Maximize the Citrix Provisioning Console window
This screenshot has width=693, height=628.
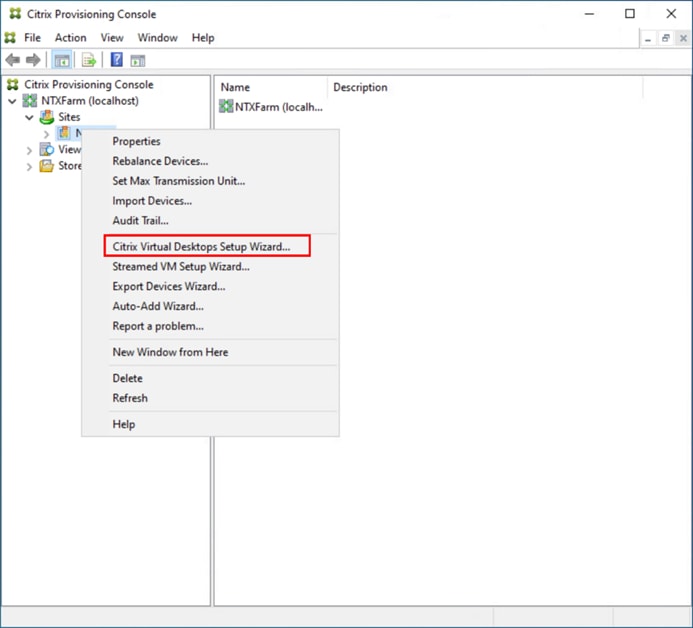630,14
